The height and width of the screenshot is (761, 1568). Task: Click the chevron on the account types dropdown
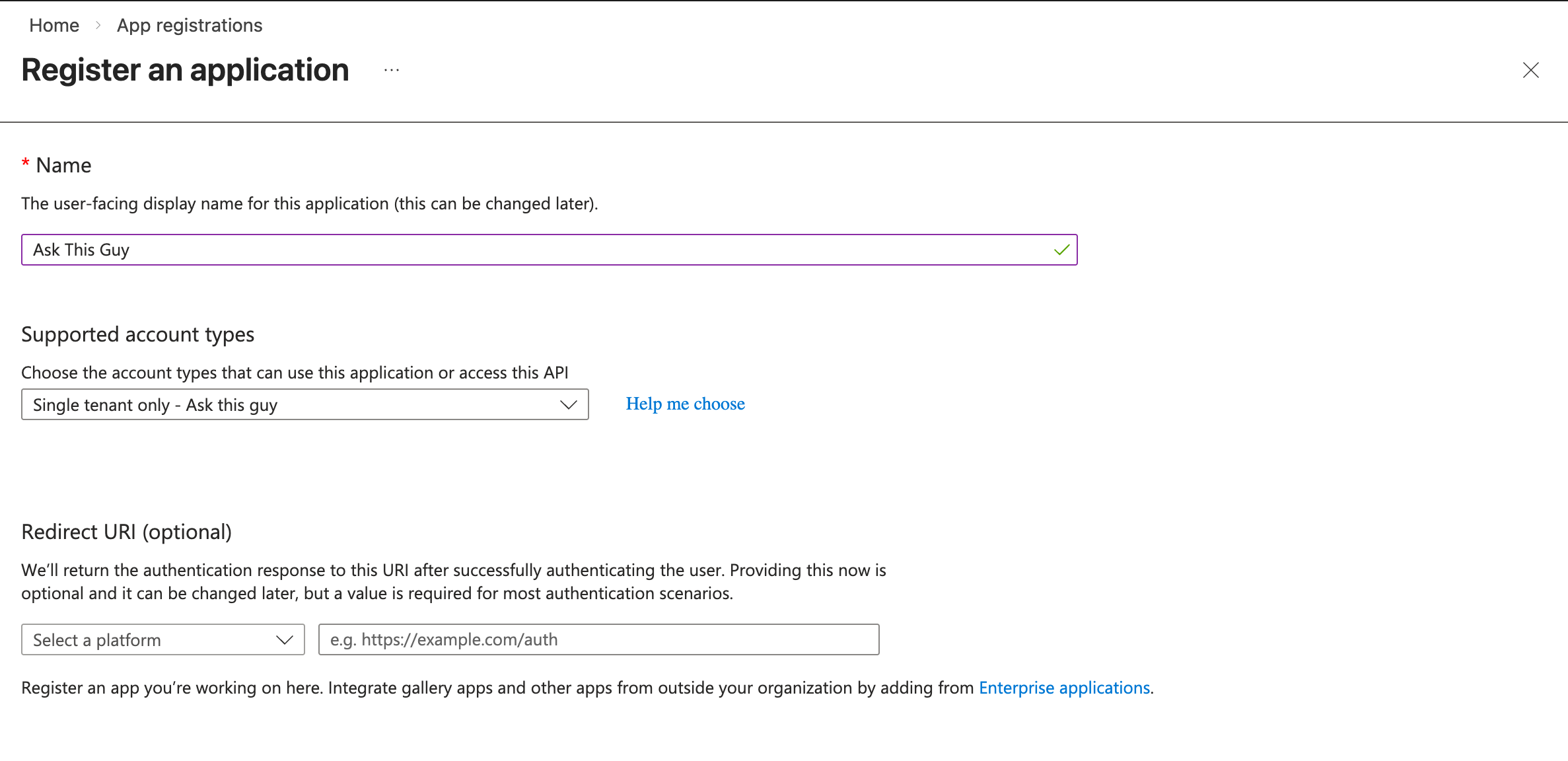pos(568,404)
